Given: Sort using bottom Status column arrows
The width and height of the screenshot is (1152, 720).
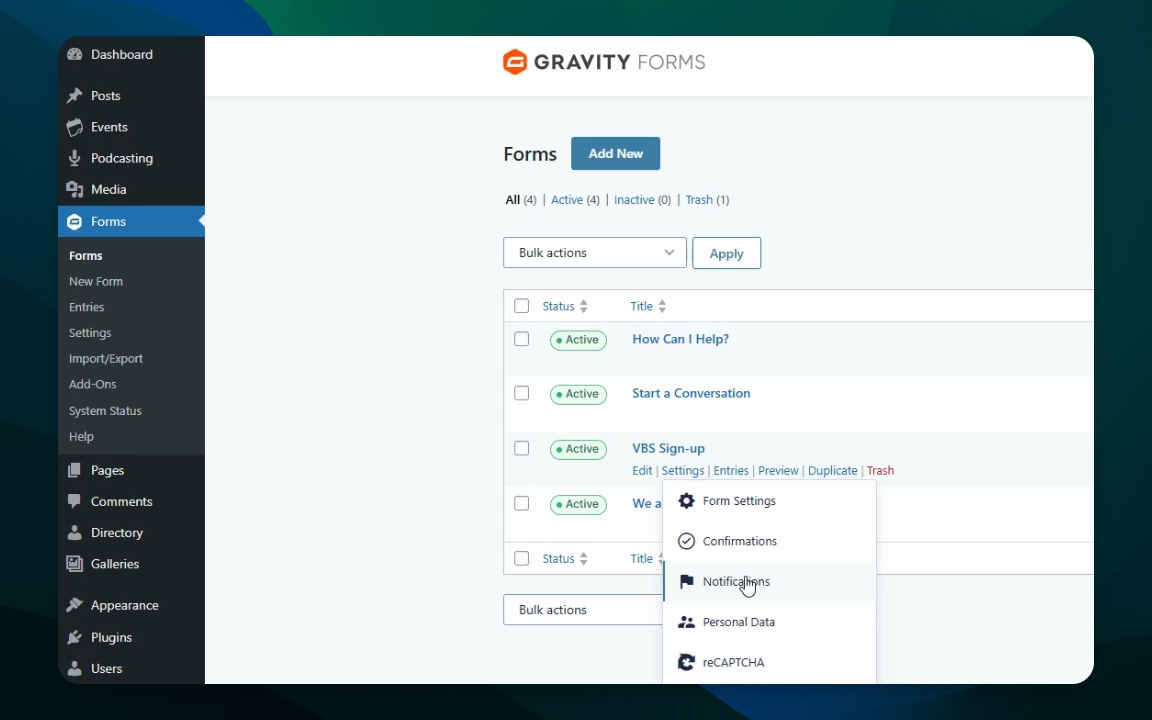Looking at the screenshot, I should click(x=583, y=559).
